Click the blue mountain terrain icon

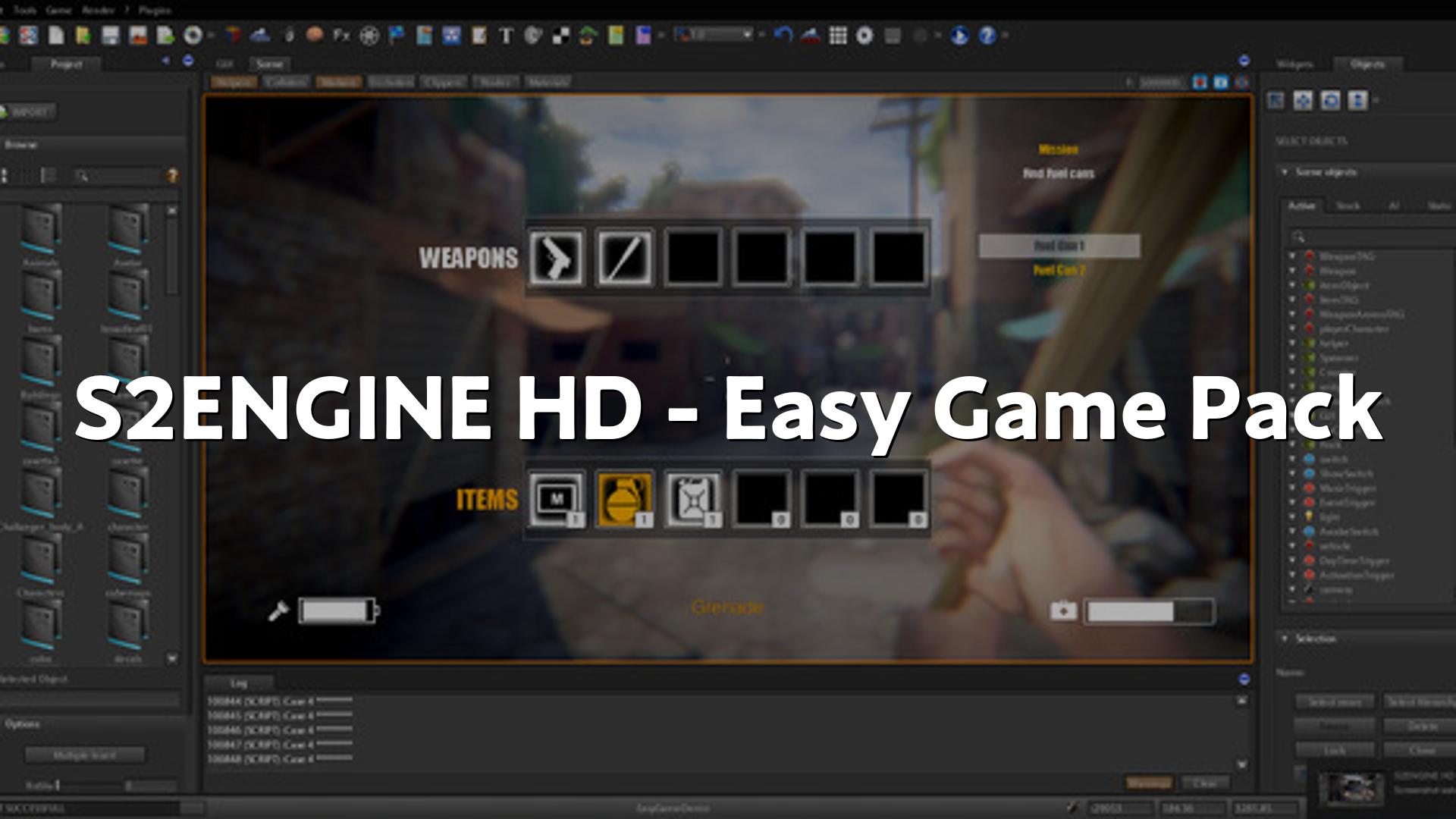(x=260, y=36)
